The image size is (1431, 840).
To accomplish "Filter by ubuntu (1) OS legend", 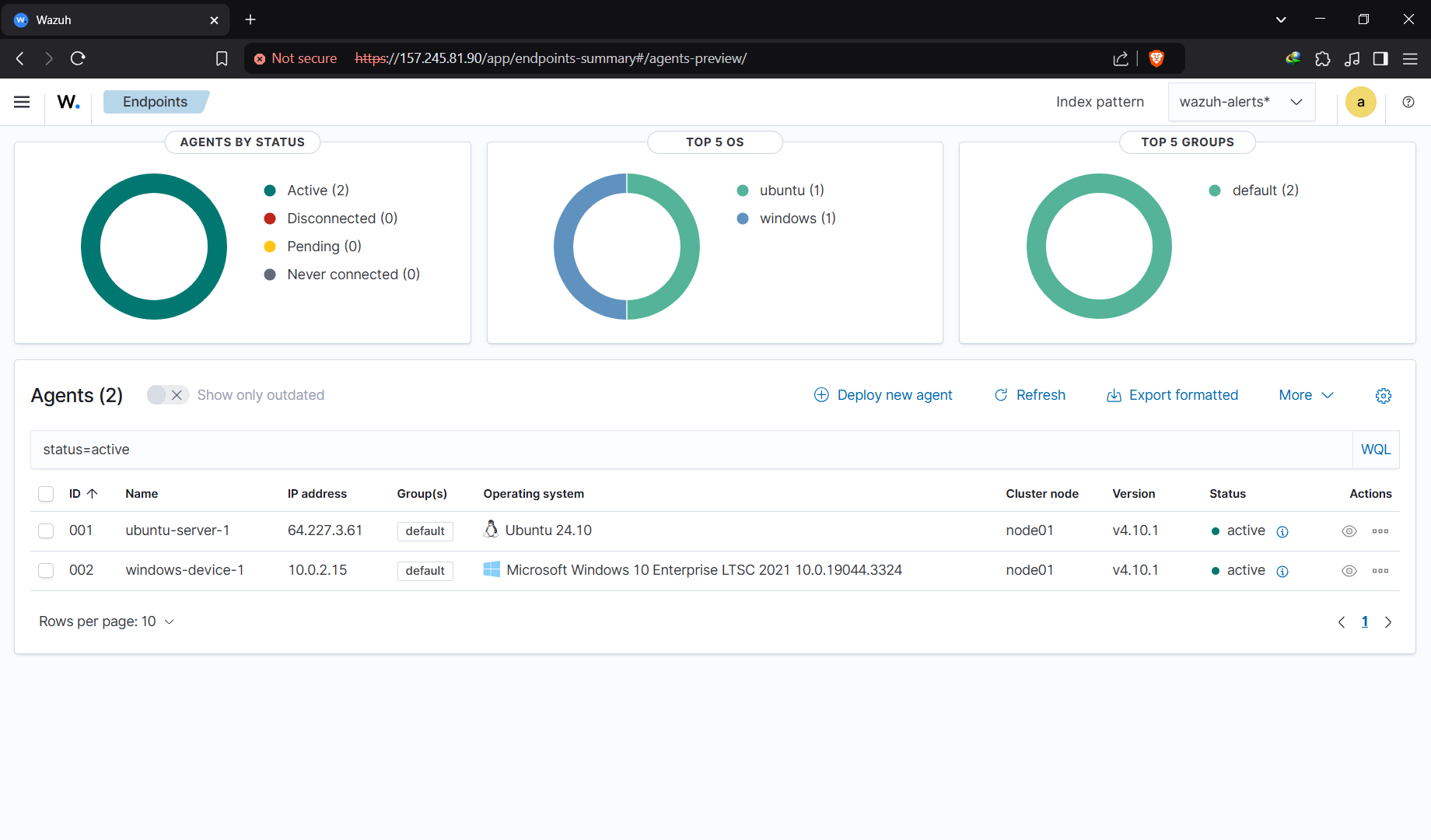I will [x=781, y=191].
